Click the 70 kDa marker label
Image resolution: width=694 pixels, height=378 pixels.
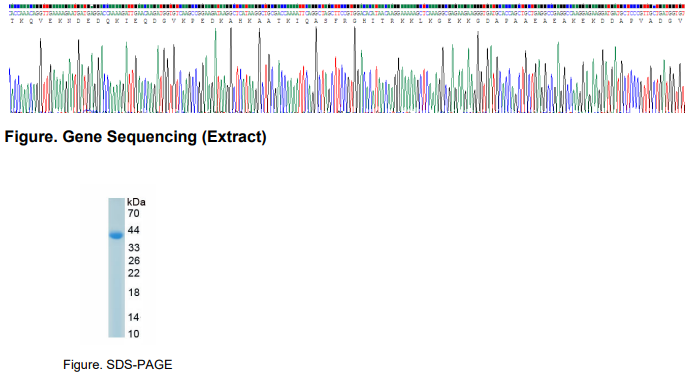(x=134, y=214)
